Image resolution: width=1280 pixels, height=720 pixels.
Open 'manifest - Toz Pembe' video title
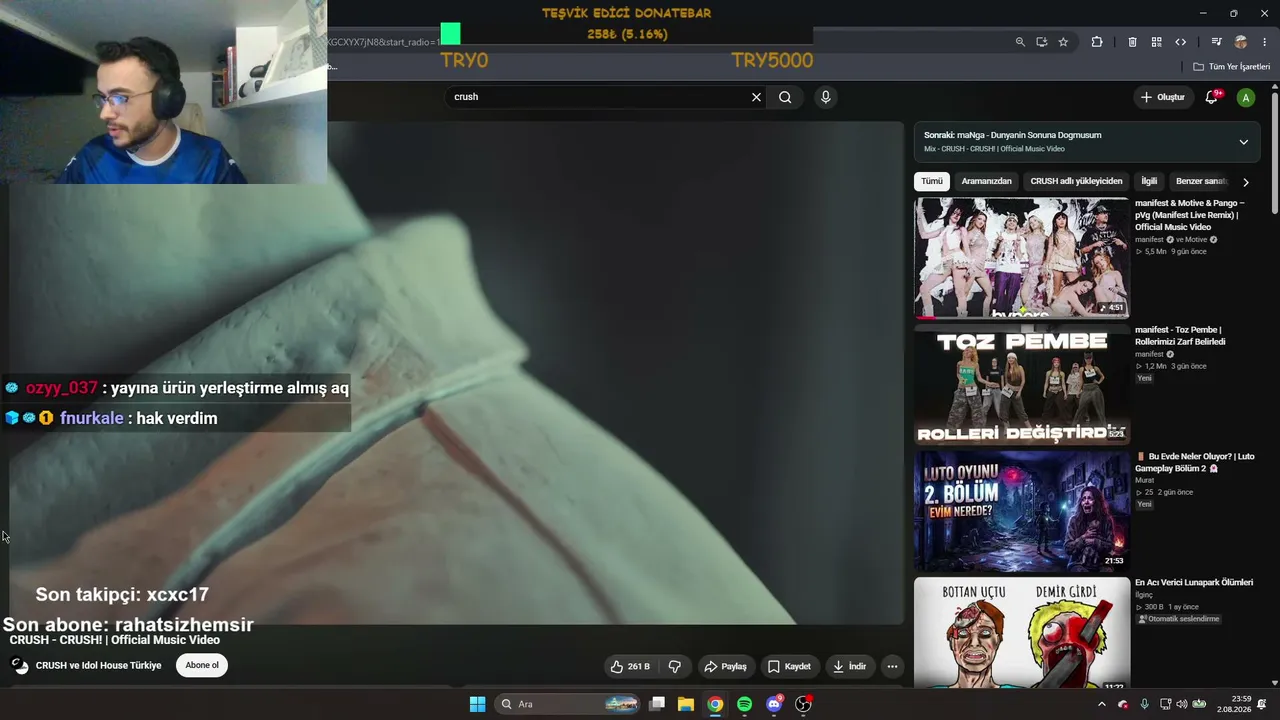click(x=1180, y=336)
